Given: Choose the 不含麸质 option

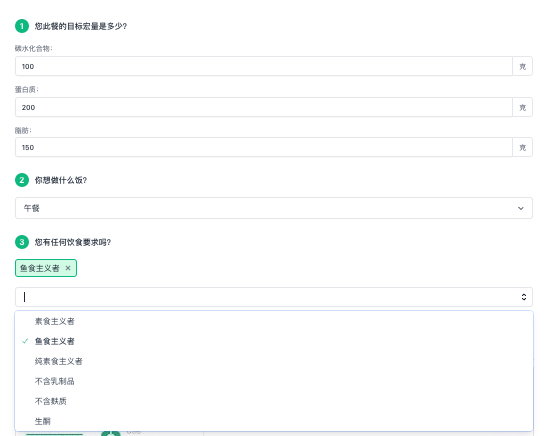Looking at the screenshot, I should click(274, 401).
